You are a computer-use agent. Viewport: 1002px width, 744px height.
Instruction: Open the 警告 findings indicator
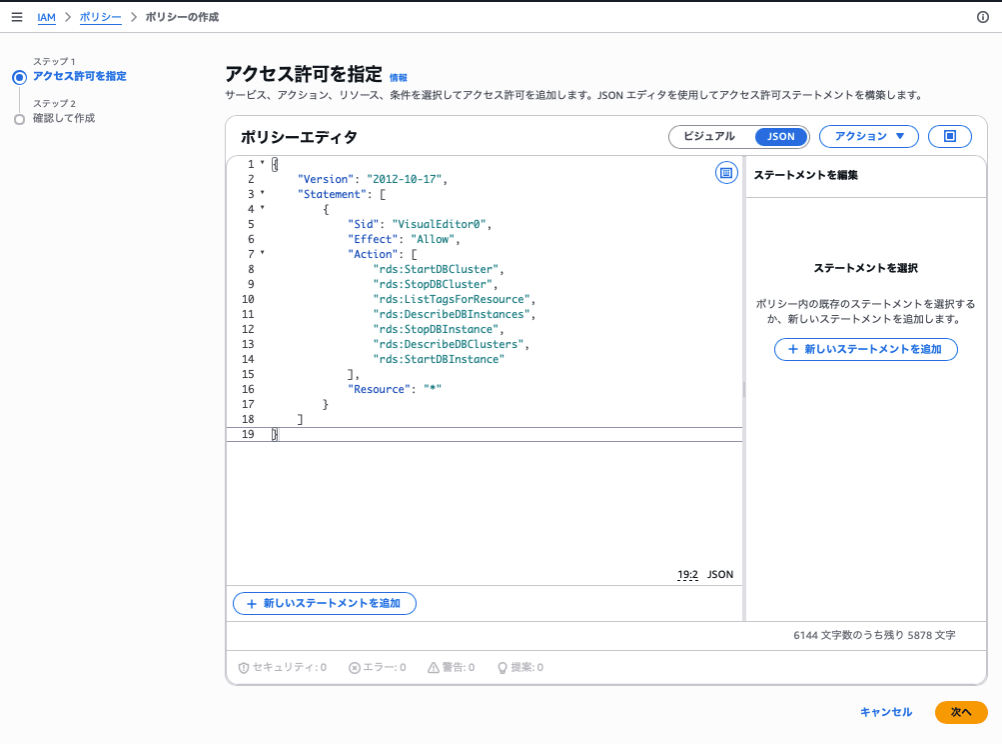(x=451, y=667)
